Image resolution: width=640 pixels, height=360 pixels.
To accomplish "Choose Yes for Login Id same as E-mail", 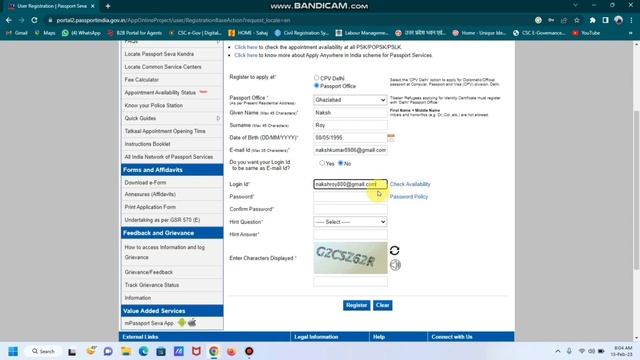I will point(322,163).
